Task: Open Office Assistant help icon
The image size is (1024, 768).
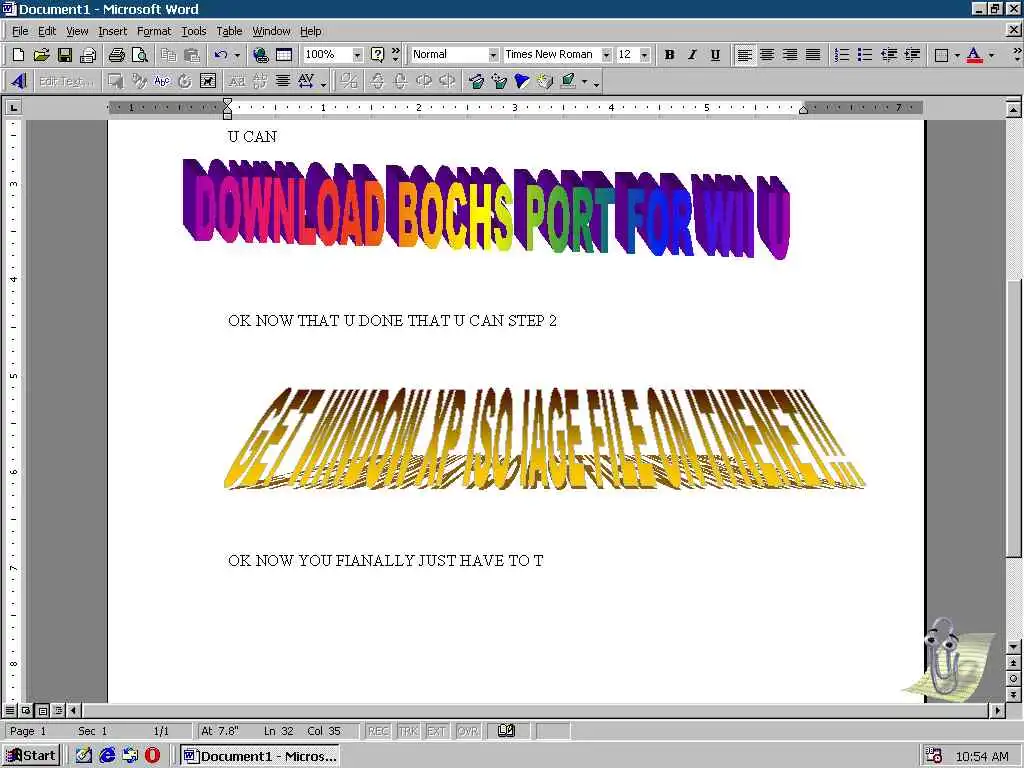Action: point(377,55)
